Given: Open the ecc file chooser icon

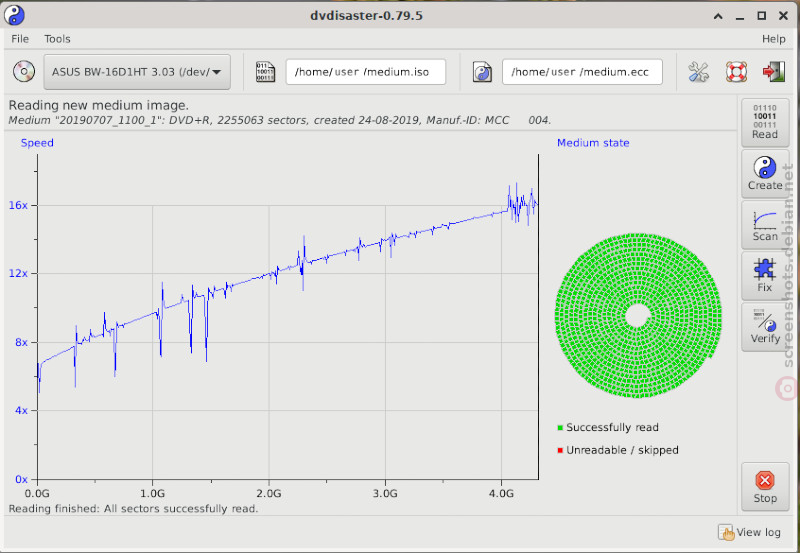Looking at the screenshot, I should click(482, 72).
